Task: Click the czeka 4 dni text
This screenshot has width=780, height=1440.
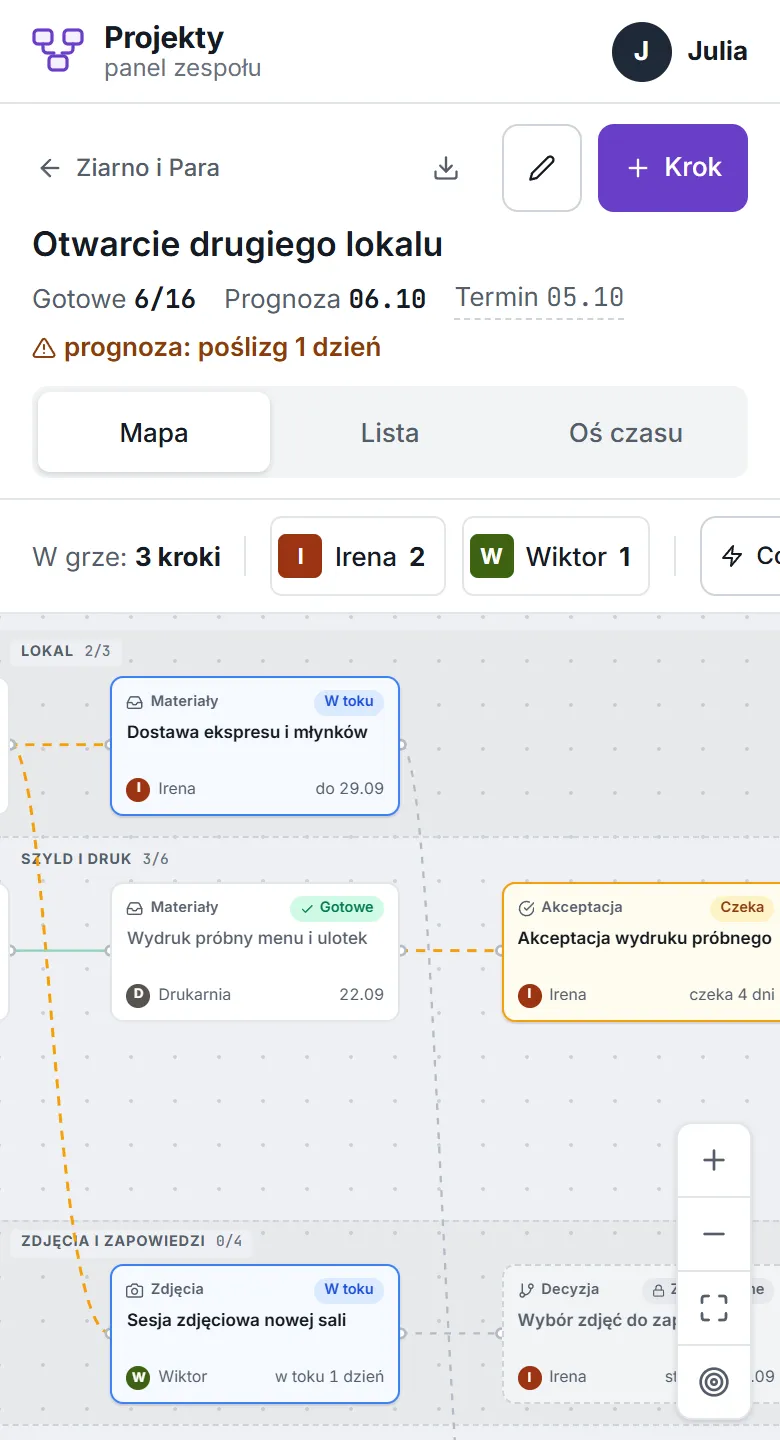Action: [732, 994]
